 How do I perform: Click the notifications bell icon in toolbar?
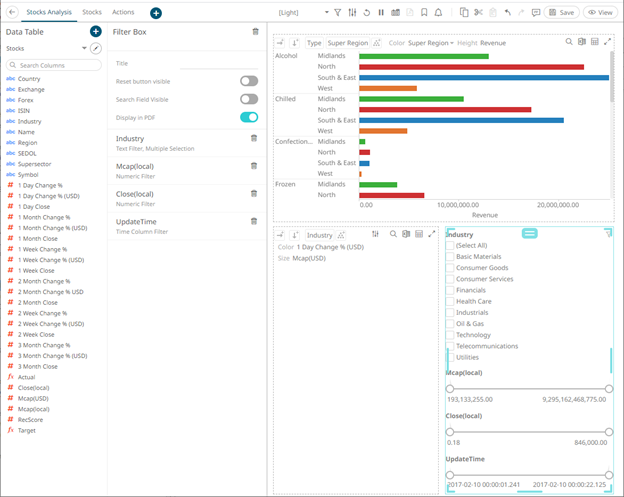click(438, 12)
